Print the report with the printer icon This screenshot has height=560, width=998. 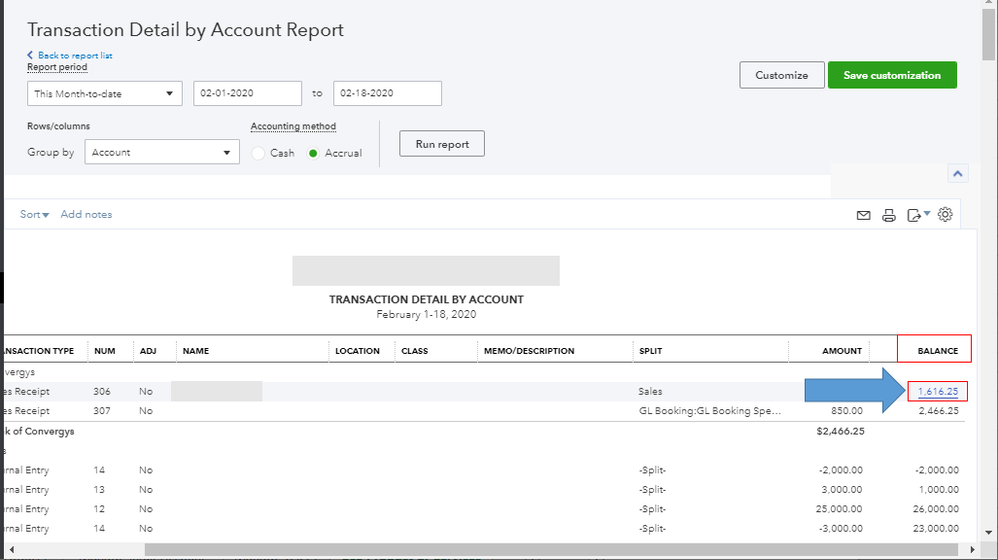889,215
